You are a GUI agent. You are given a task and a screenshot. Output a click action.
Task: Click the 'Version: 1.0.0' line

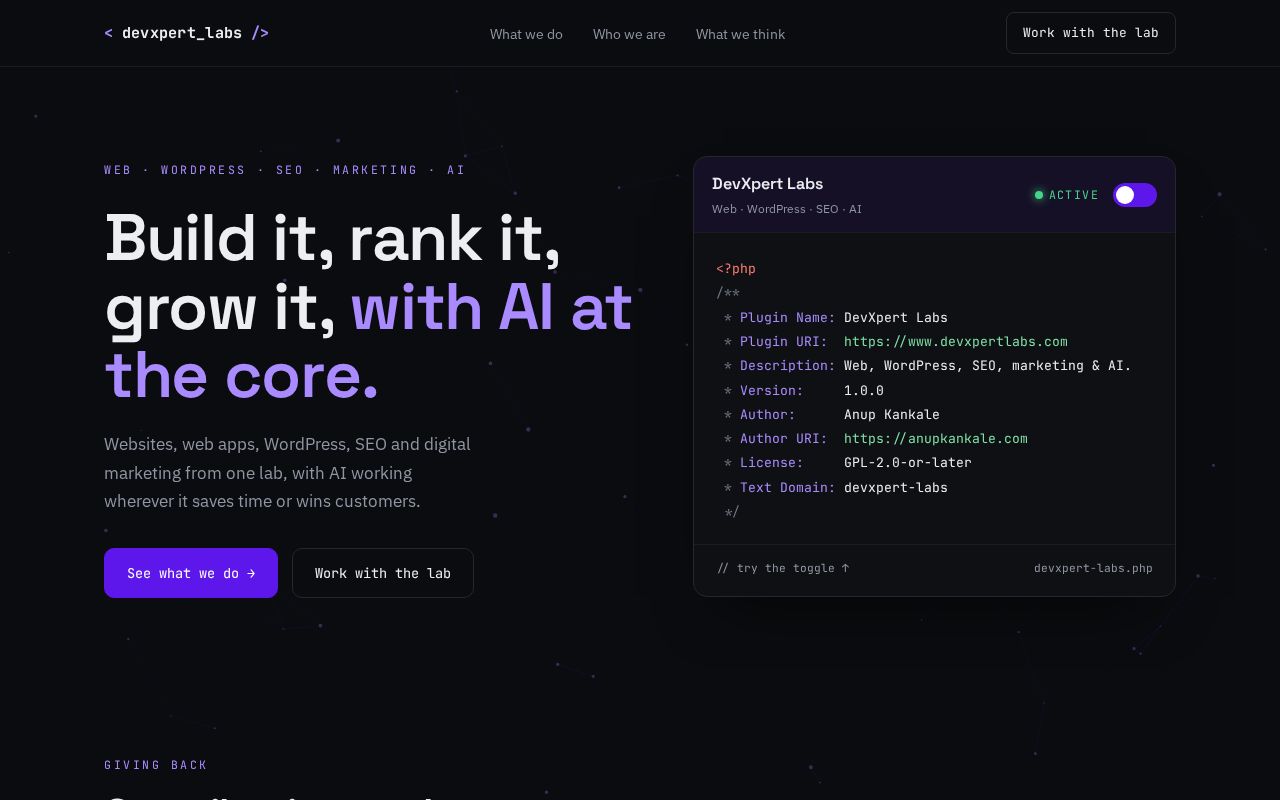click(x=804, y=391)
